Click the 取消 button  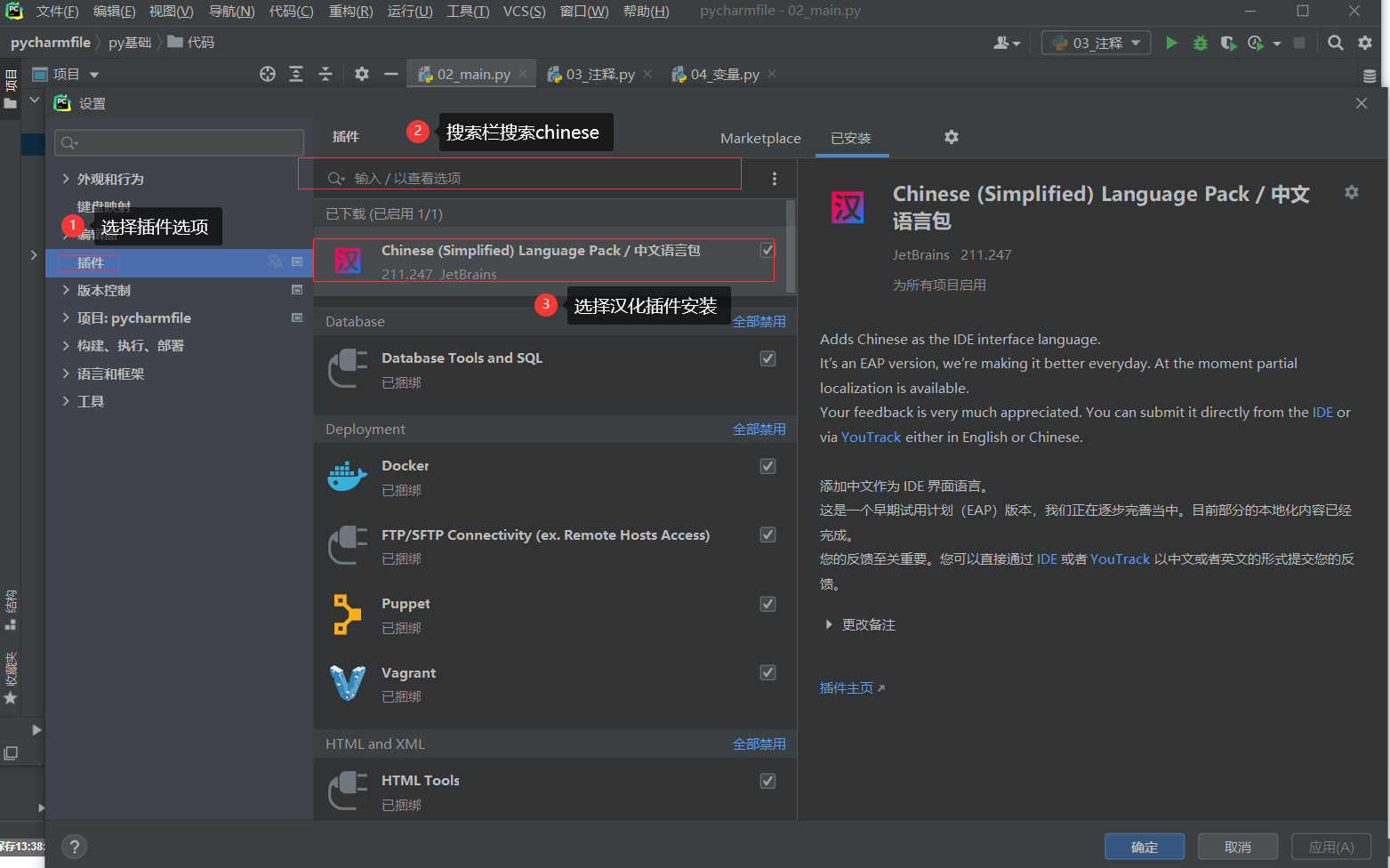tap(1238, 847)
